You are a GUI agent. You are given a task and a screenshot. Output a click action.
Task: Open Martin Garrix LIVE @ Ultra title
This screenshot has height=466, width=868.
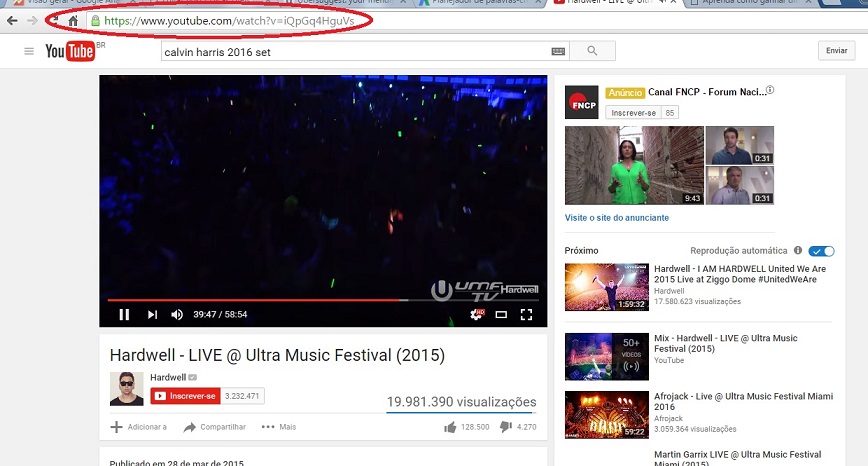tap(737, 459)
